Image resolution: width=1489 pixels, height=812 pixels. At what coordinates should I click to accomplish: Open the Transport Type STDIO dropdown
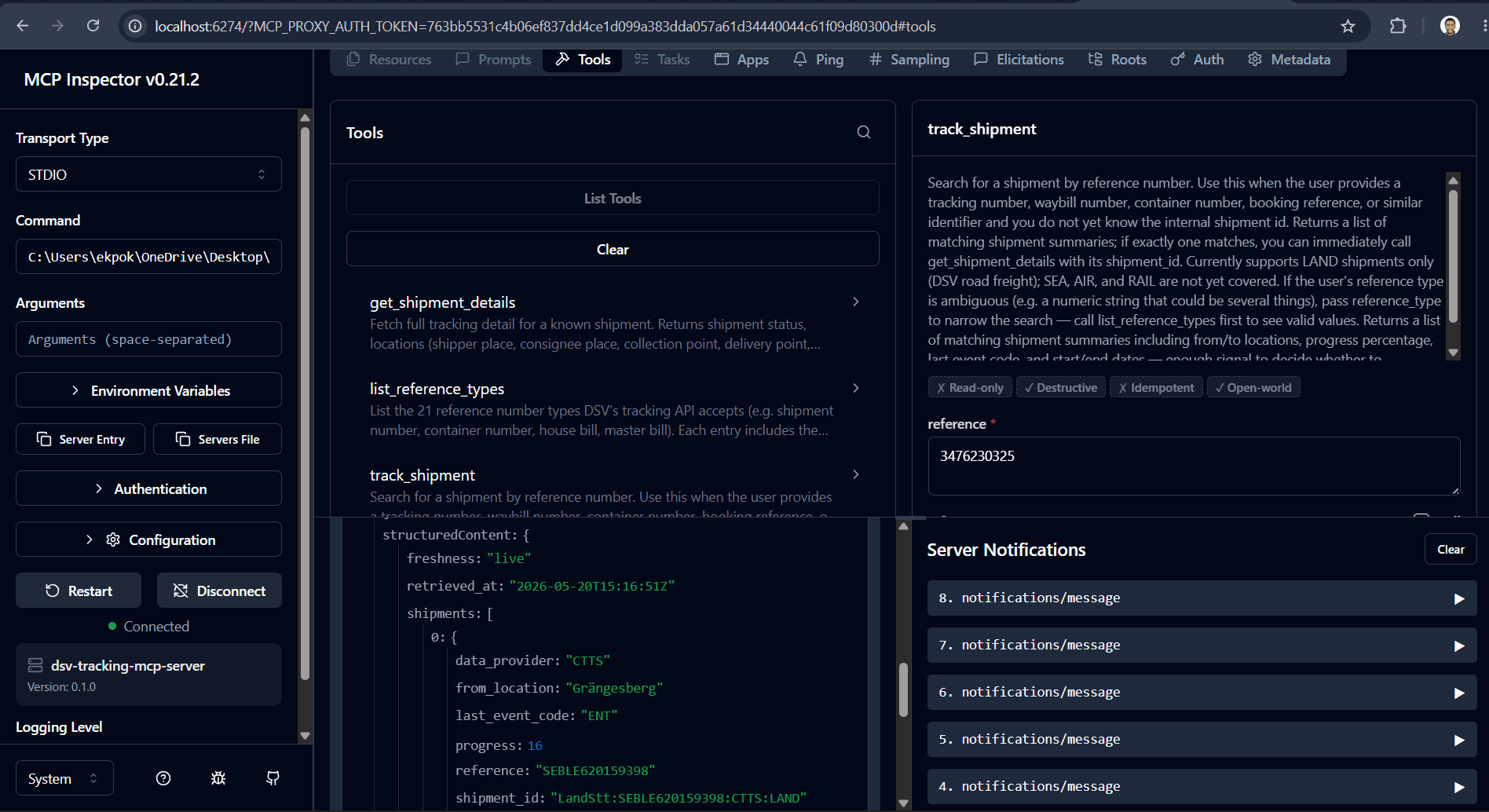point(148,174)
